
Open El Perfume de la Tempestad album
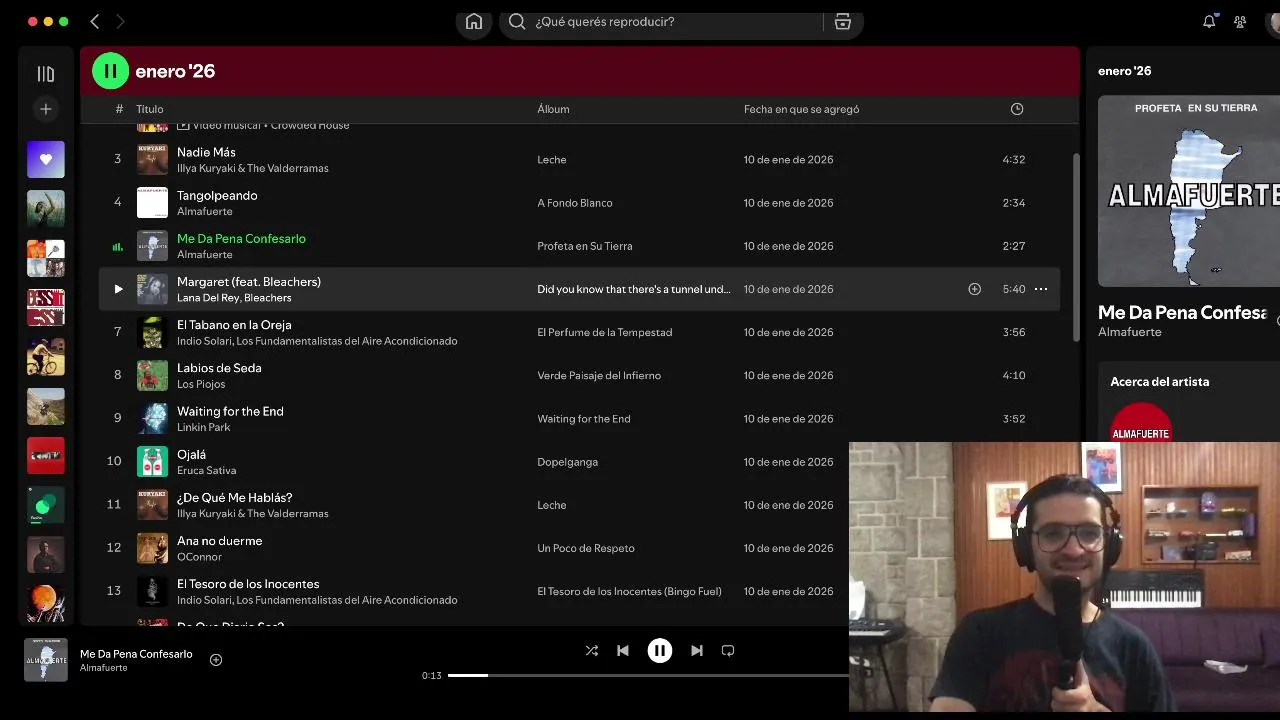pyautogui.click(x=605, y=332)
